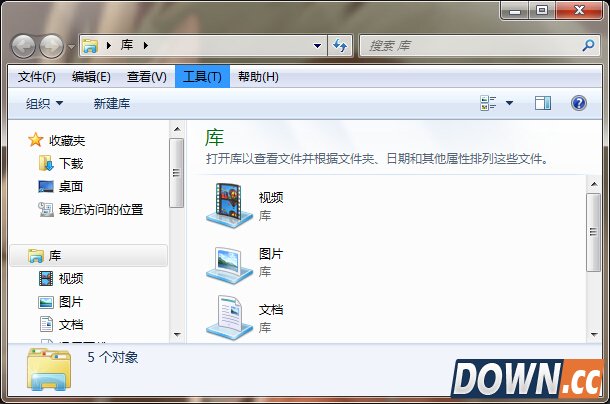Screen dimensions: 610x404
Task: Select 视频 in the navigation pane
Action: [x=71, y=279]
